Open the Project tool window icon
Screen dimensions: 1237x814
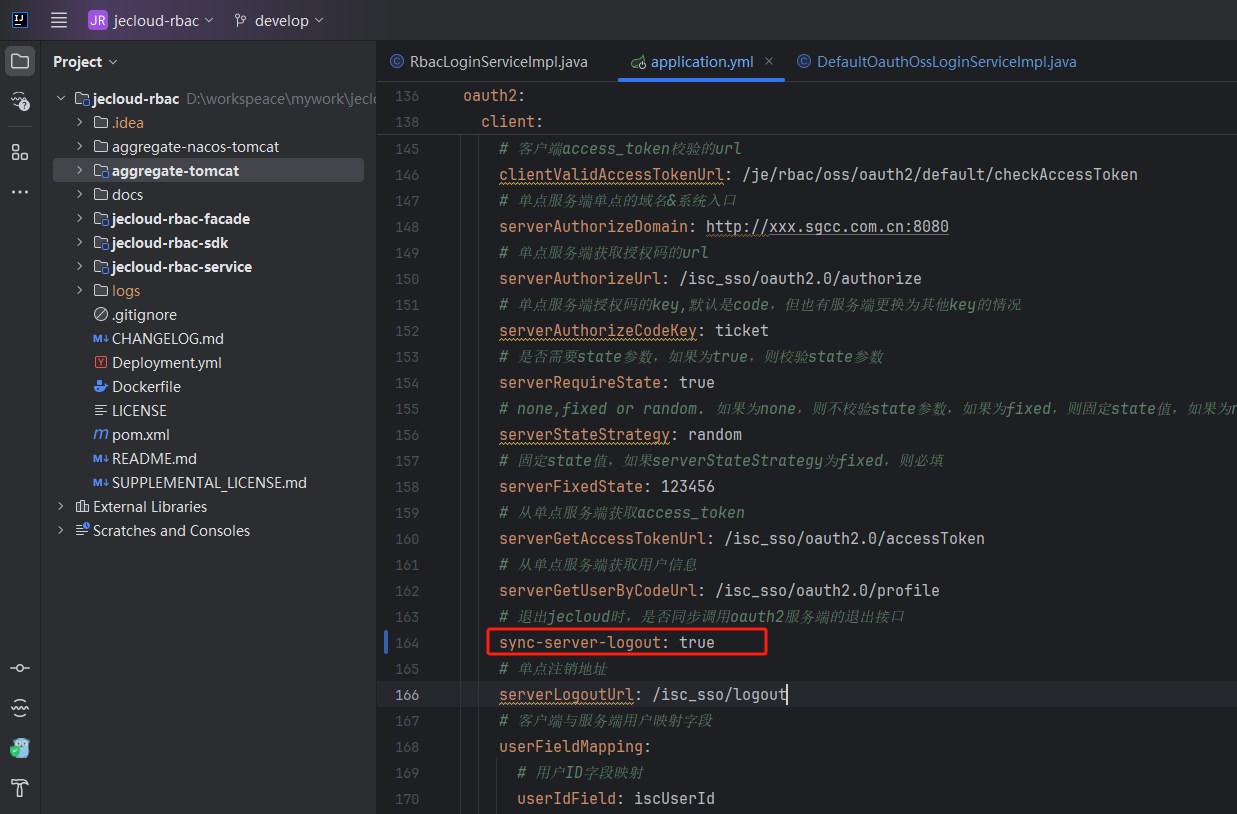[20, 61]
